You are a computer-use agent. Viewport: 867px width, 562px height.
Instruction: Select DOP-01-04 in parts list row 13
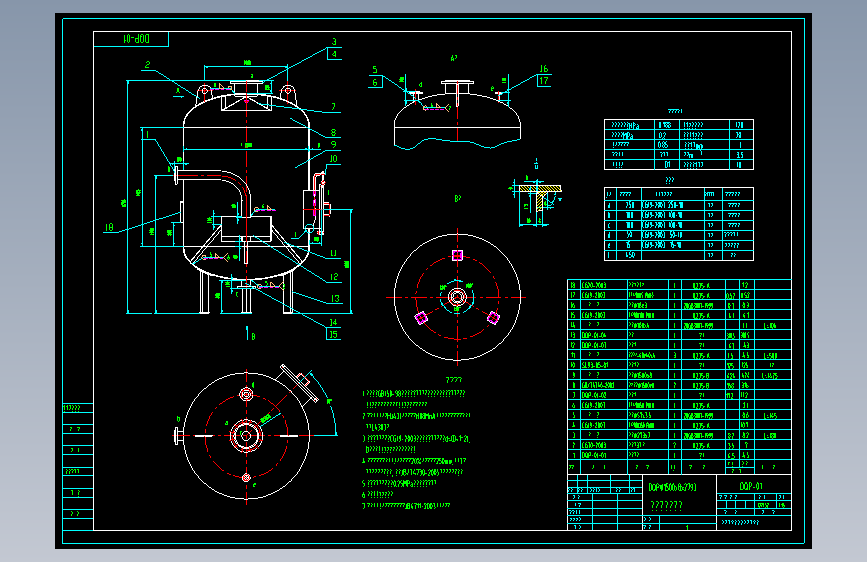[594, 335]
